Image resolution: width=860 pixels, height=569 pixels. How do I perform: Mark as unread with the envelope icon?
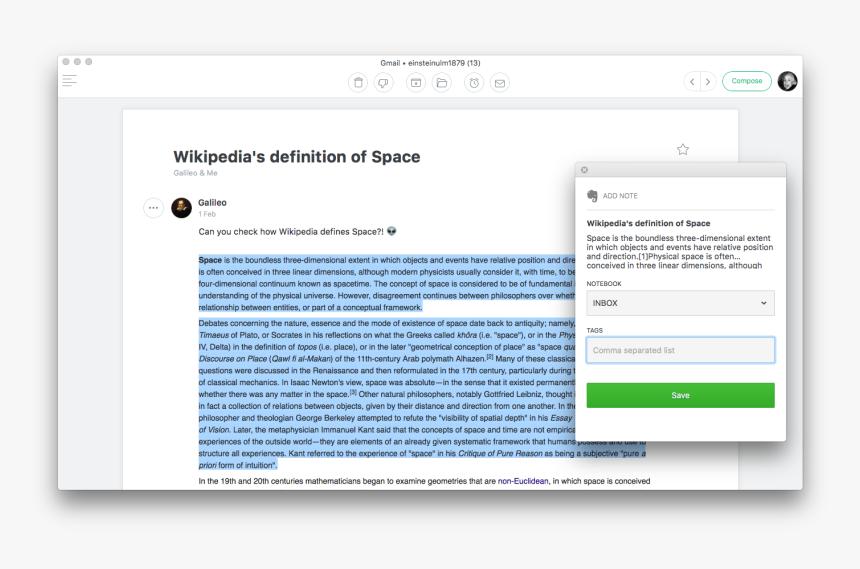point(500,83)
